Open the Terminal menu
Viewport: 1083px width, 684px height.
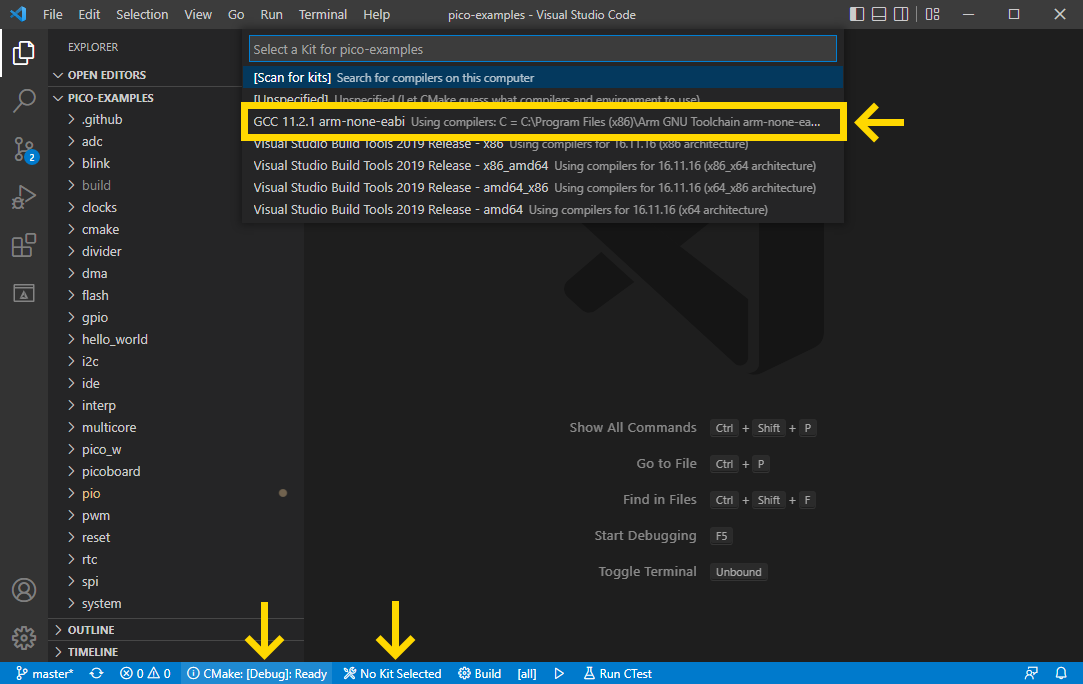323,15
